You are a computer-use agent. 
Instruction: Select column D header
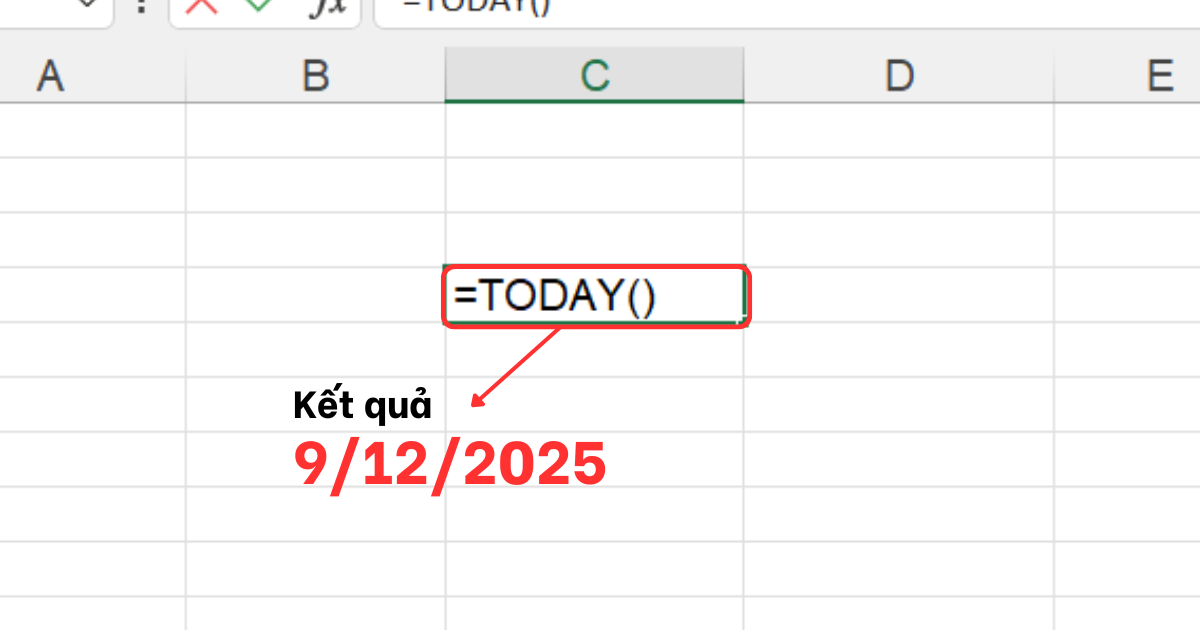tap(898, 76)
